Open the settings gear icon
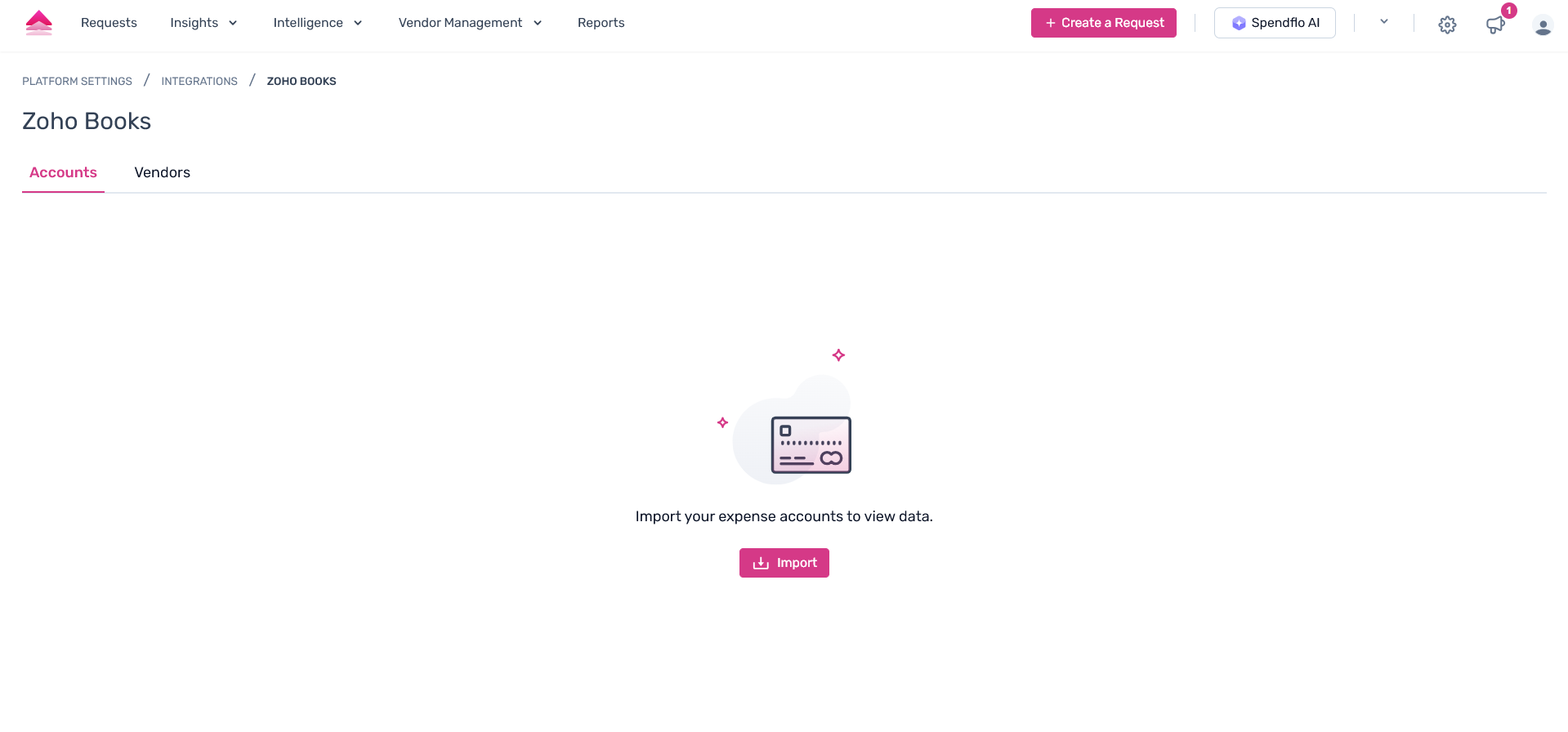Screen dimensions: 1568x732 tap(1447, 25)
